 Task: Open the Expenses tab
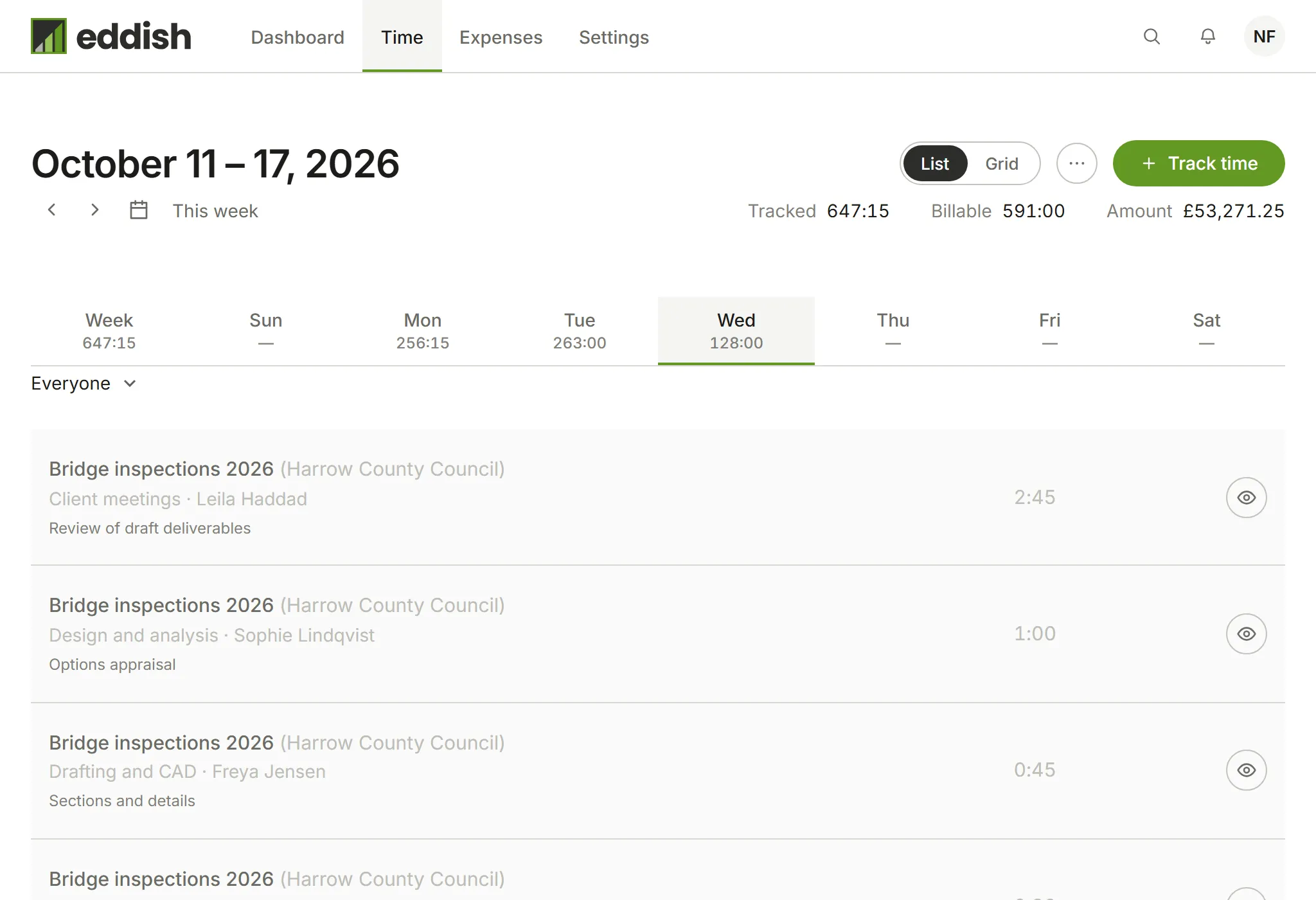[x=501, y=37]
